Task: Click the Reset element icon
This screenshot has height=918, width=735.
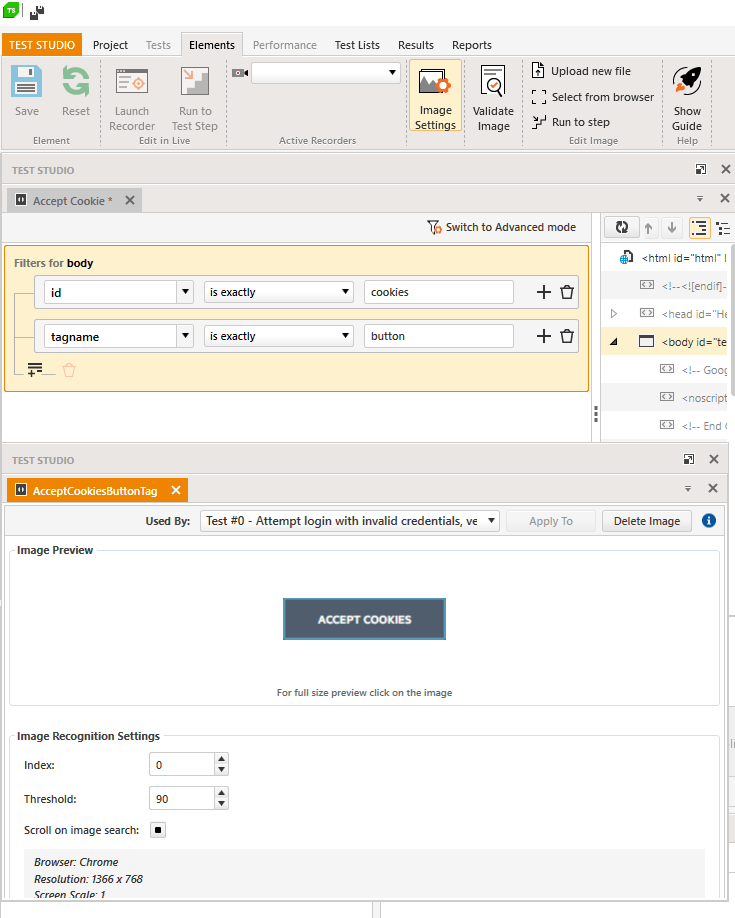Action: tap(76, 81)
